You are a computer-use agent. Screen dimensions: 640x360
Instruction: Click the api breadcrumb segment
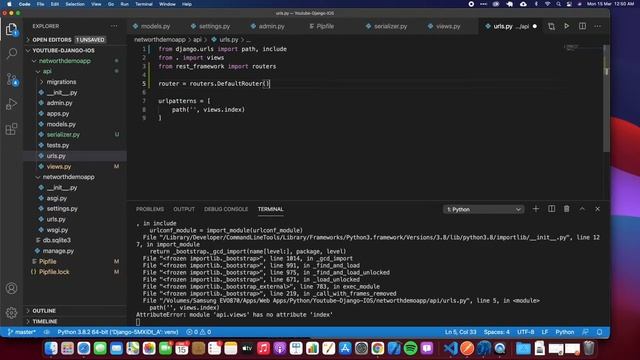(197, 40)
